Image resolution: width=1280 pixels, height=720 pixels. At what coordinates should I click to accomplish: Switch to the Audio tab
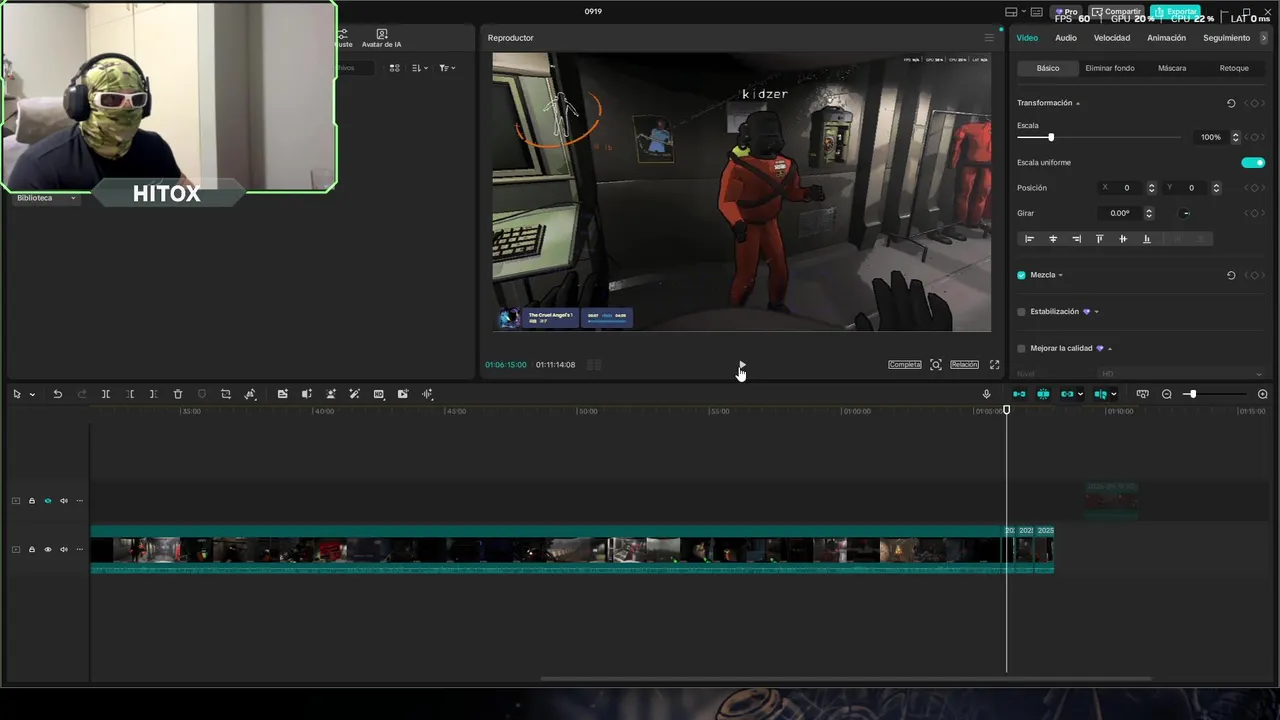(1066, 38)
